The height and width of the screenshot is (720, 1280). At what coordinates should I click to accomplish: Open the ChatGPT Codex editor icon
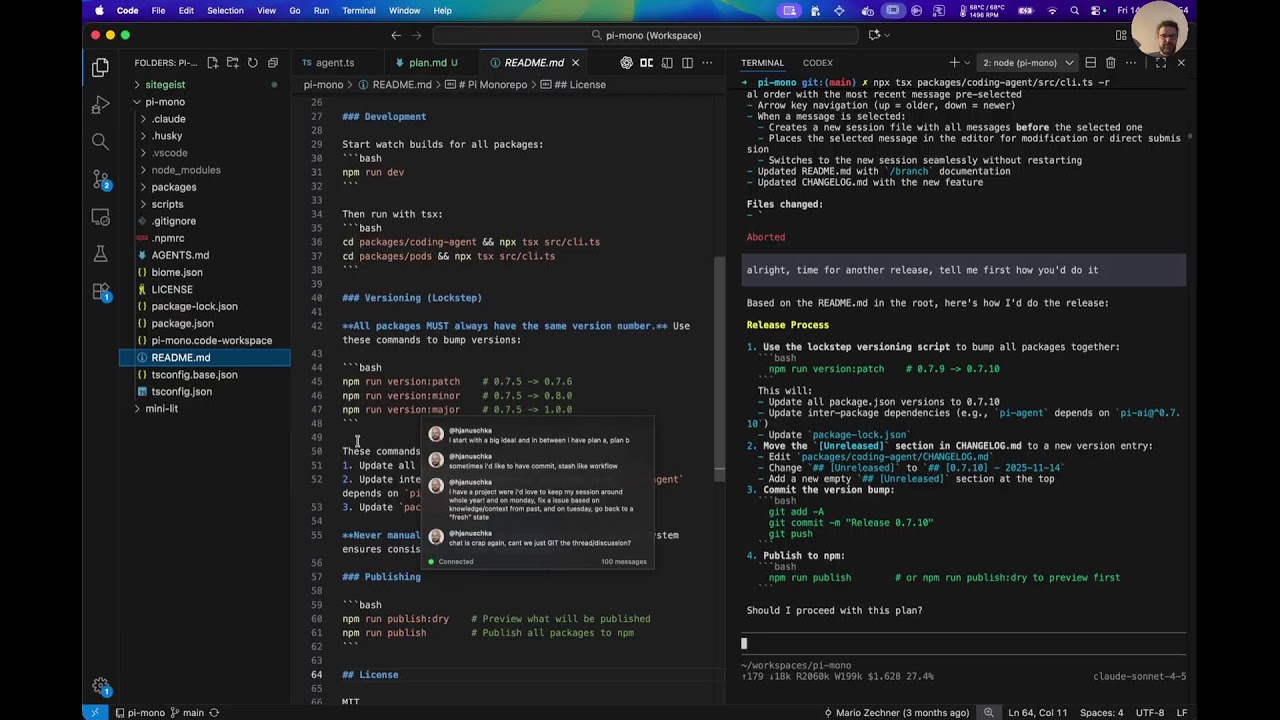tap(626, 63)
